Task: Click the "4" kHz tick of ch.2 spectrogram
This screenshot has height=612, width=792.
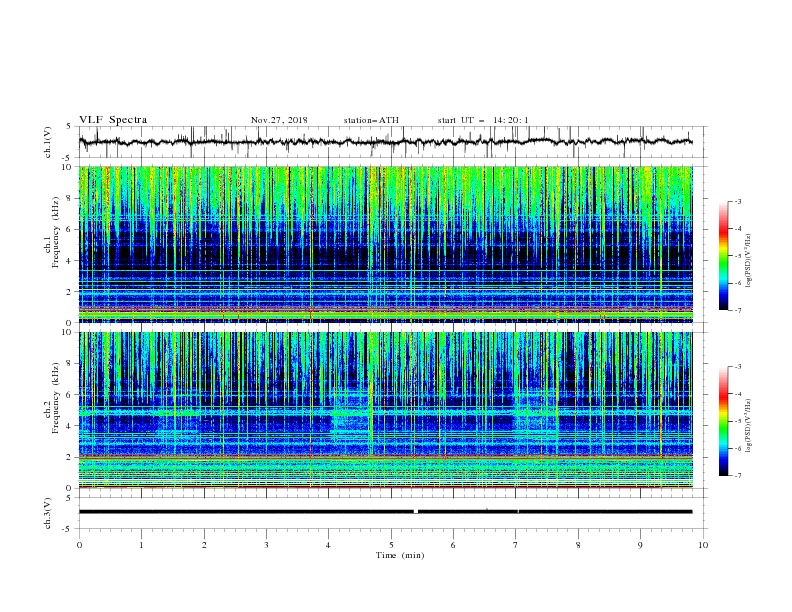Action: [x=70, y=426]
